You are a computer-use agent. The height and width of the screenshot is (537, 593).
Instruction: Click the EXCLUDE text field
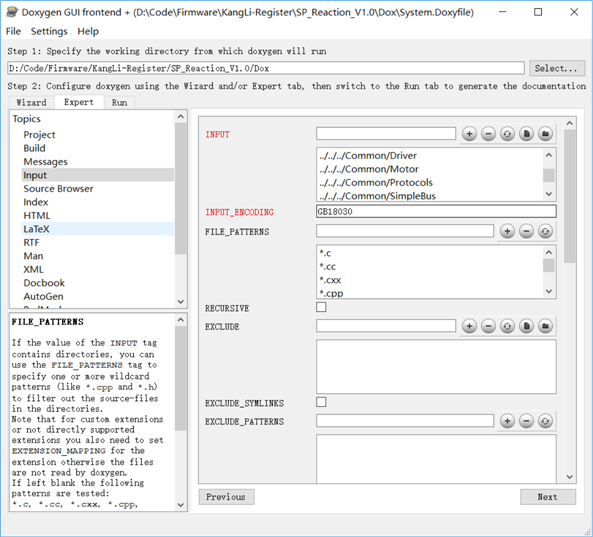386,326
